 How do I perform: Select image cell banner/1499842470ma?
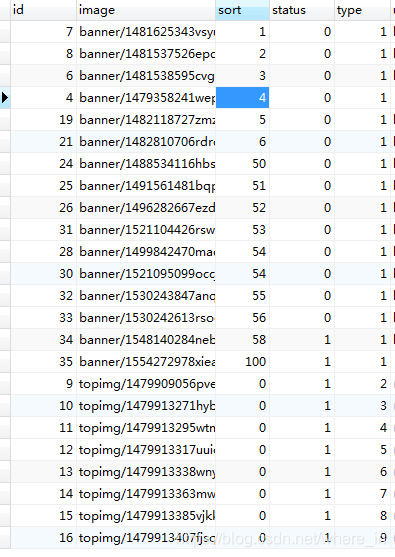click(146, 252)
